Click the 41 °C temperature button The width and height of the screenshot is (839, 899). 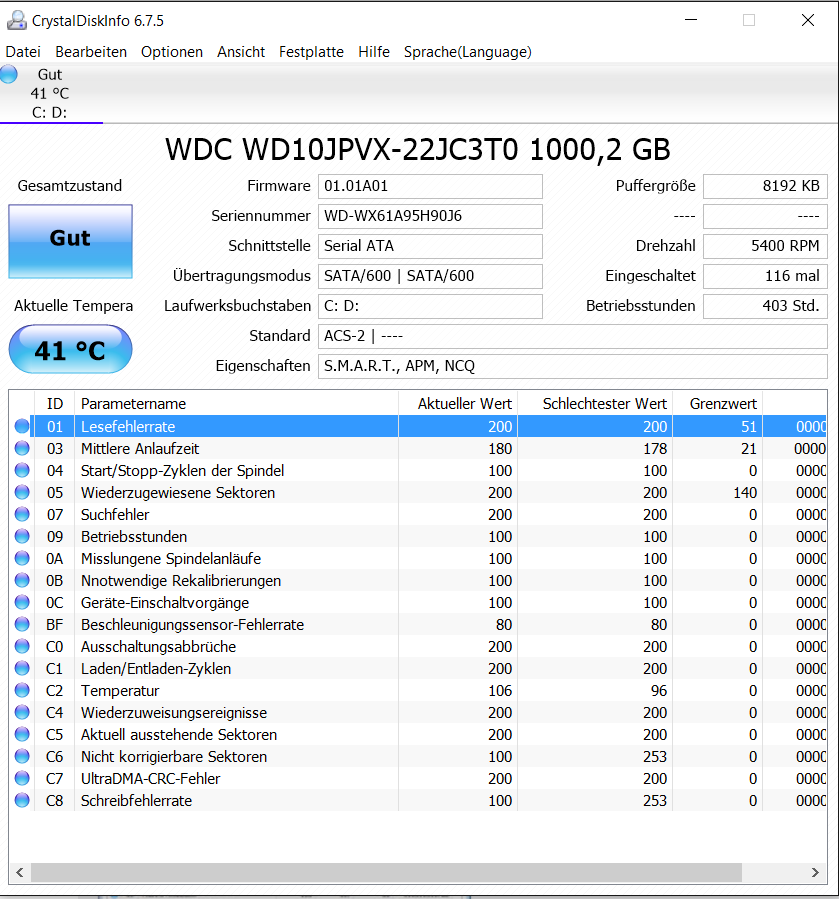(71, 349)
